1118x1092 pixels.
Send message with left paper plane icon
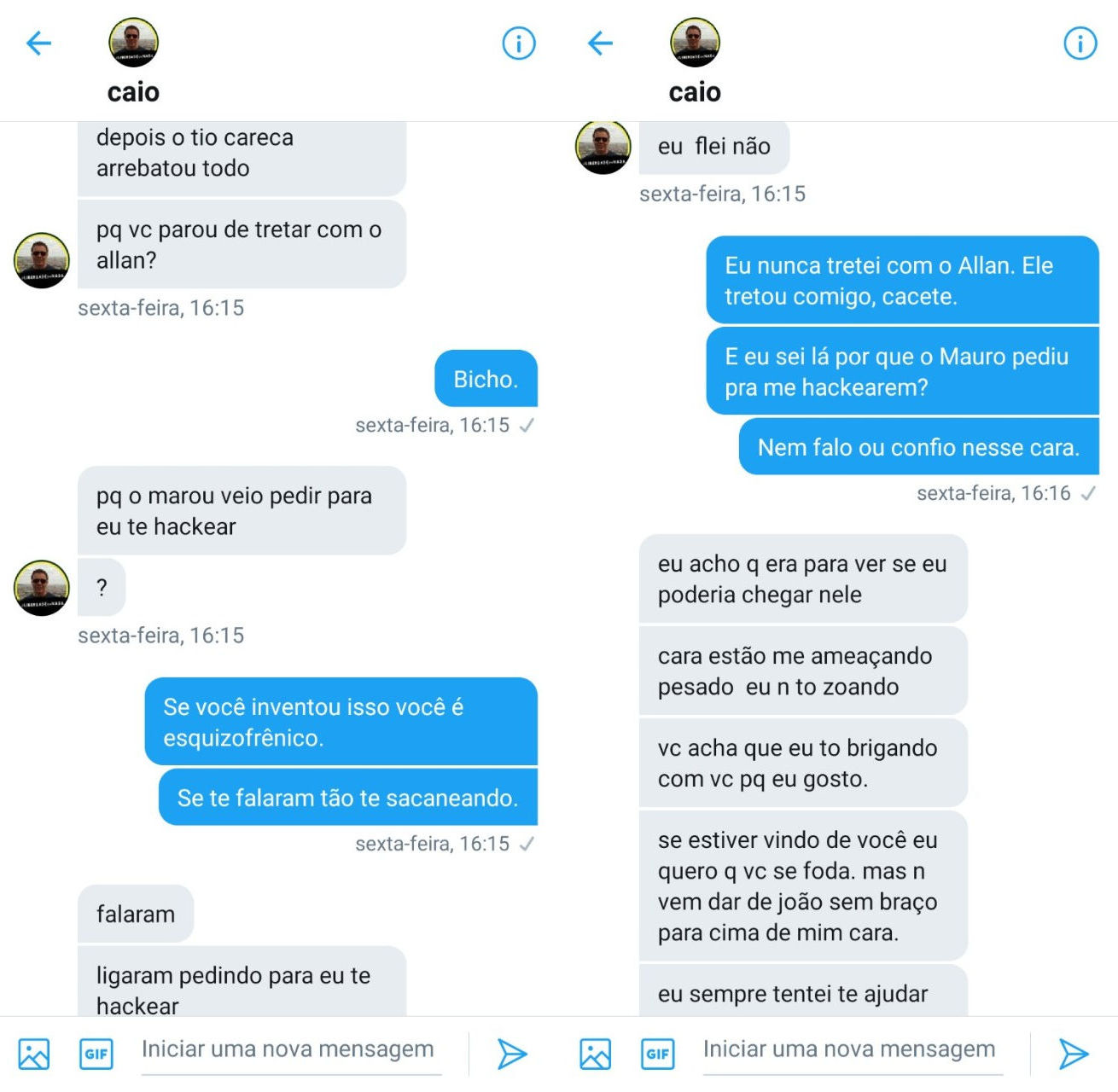[x=512, y=1054]
